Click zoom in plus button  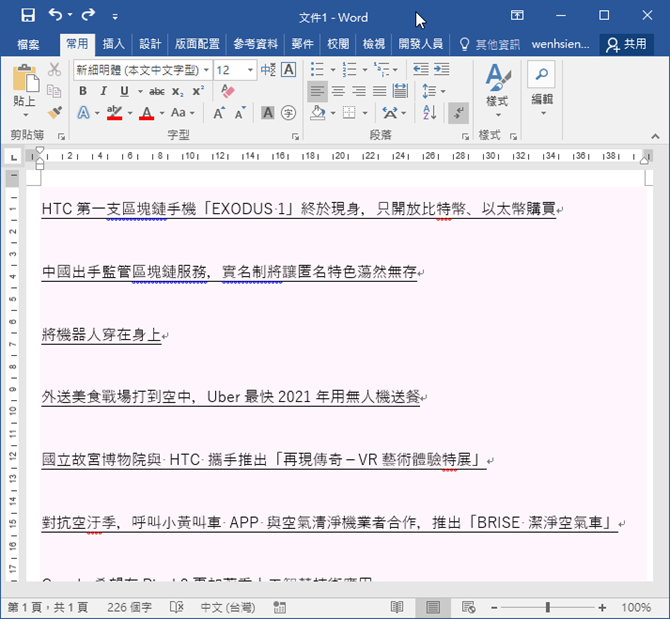point(602,607)
